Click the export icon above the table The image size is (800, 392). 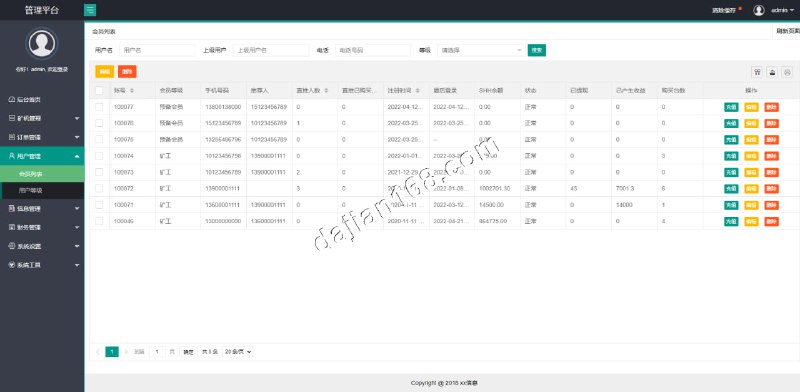tap(772, 72)
